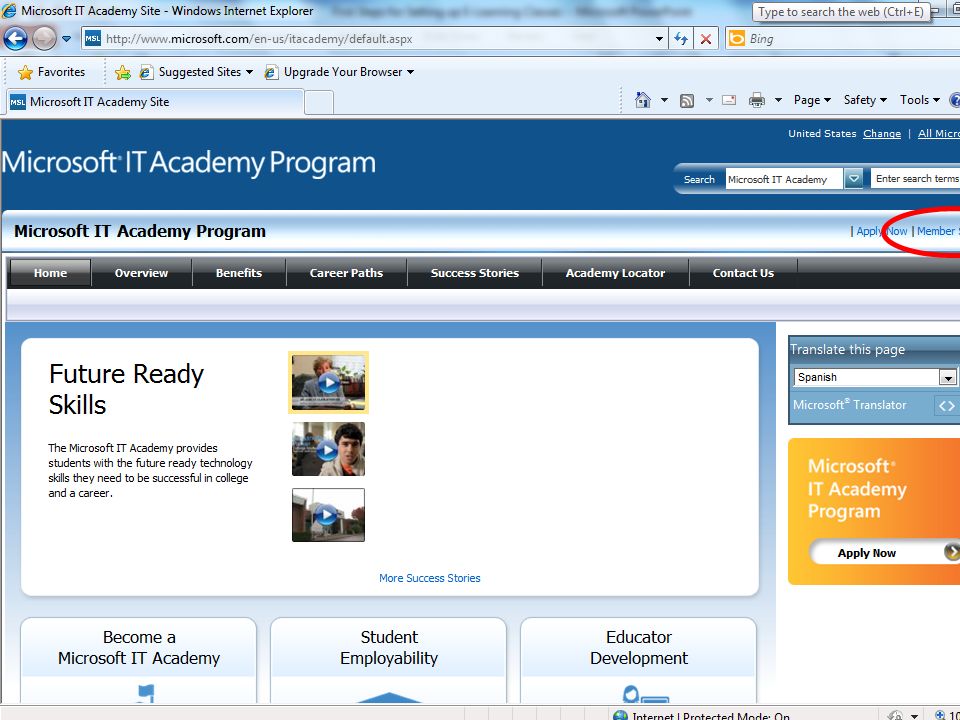Click the RSS Feeds icon
Image resolution: width=960 pixels, height=720 pixels.
pos(687,100)
